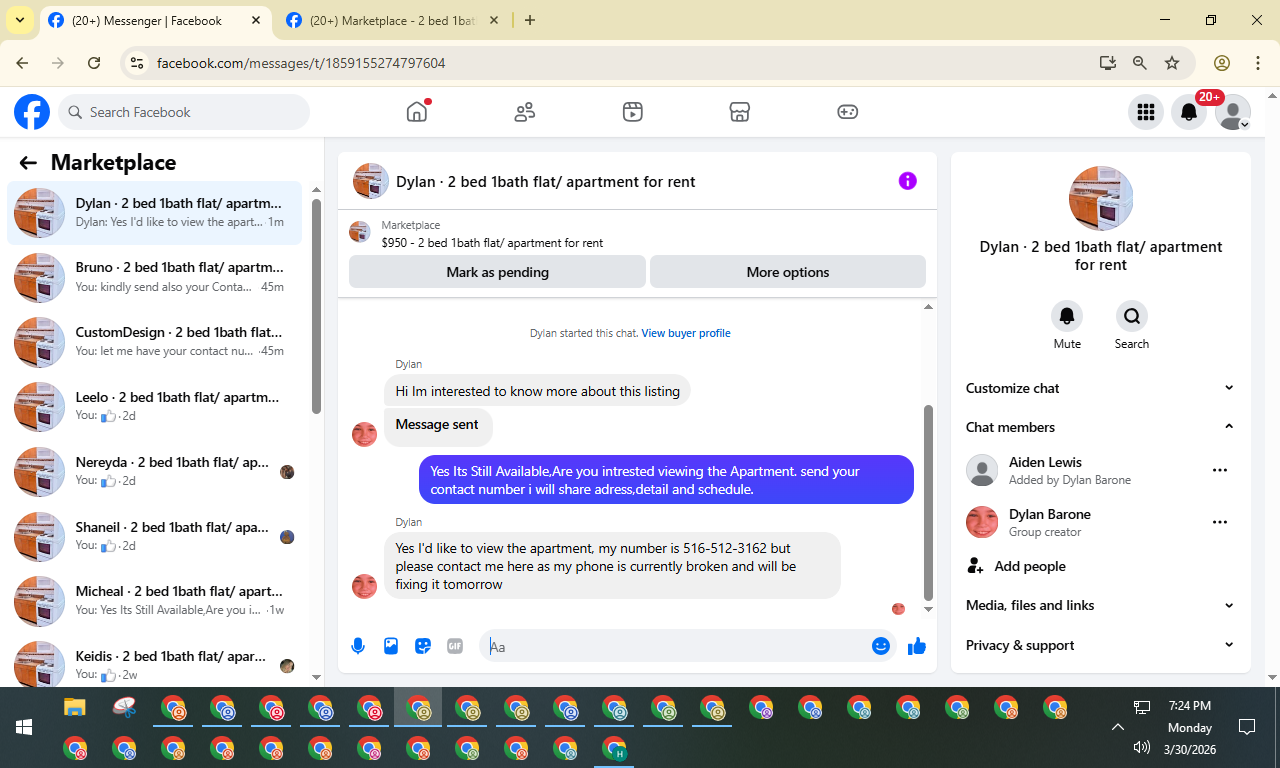The height and width of the screenshot is (768, 1280).
Task: Open Leelo conversation in list
Action: coord(154,407)
